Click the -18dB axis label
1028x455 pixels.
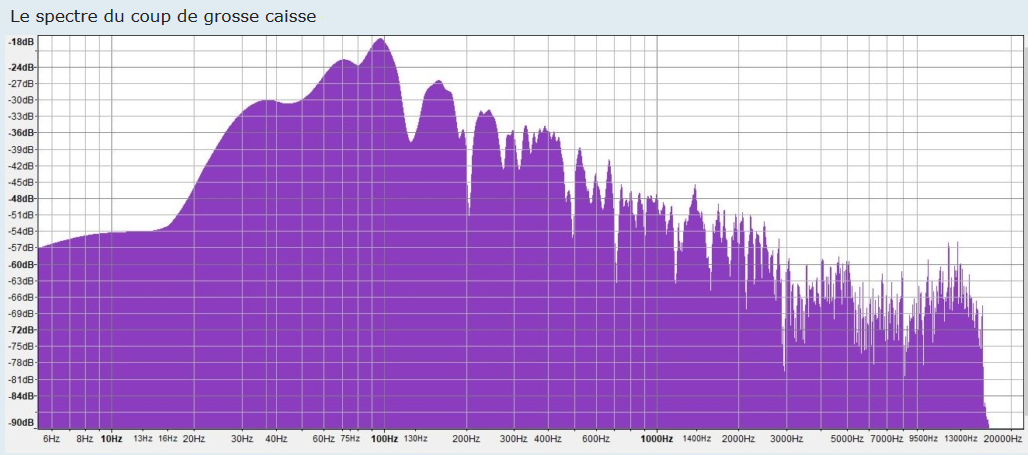point(22,41)
